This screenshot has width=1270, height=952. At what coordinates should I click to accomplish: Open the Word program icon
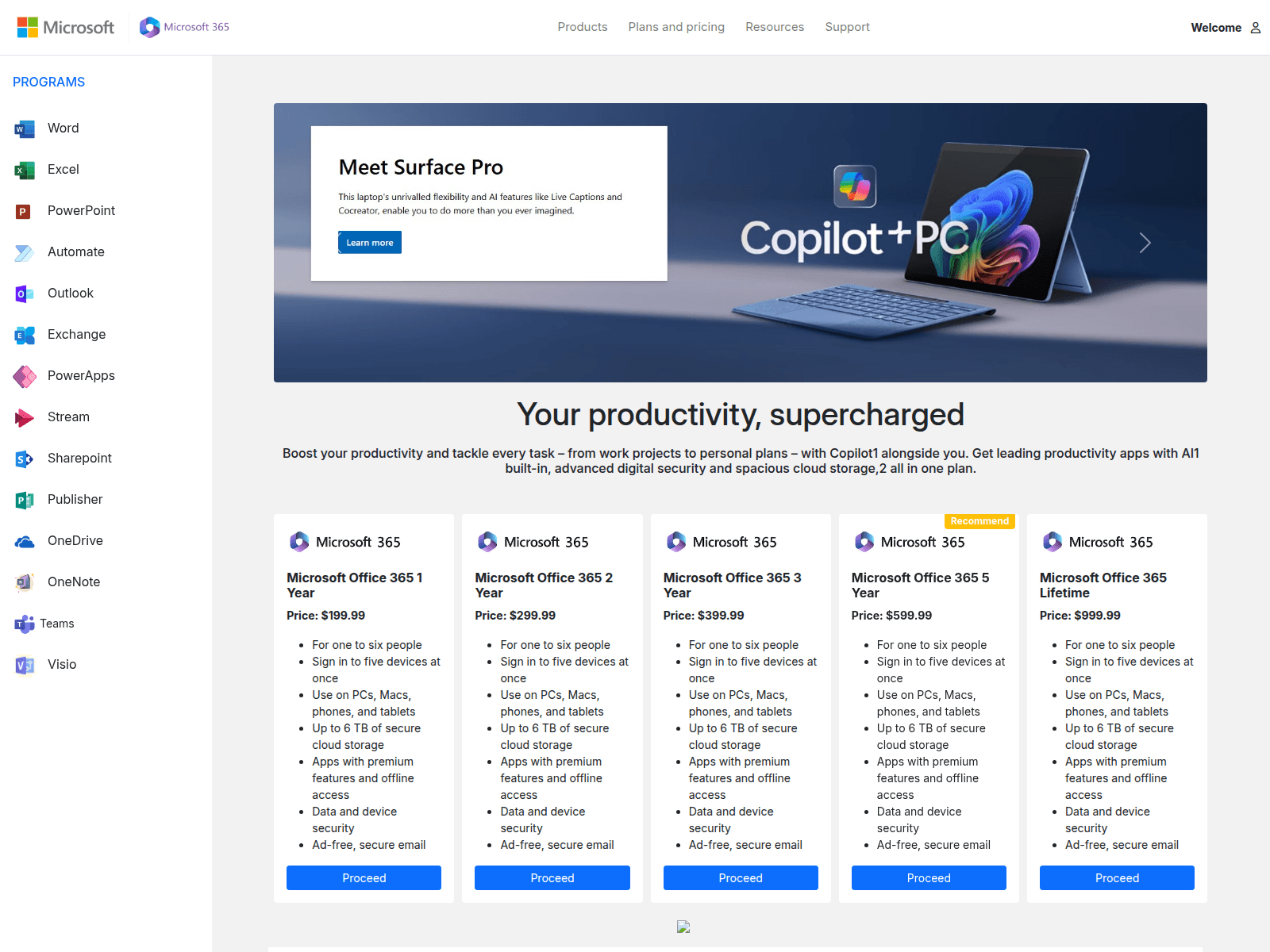(25, 129)
